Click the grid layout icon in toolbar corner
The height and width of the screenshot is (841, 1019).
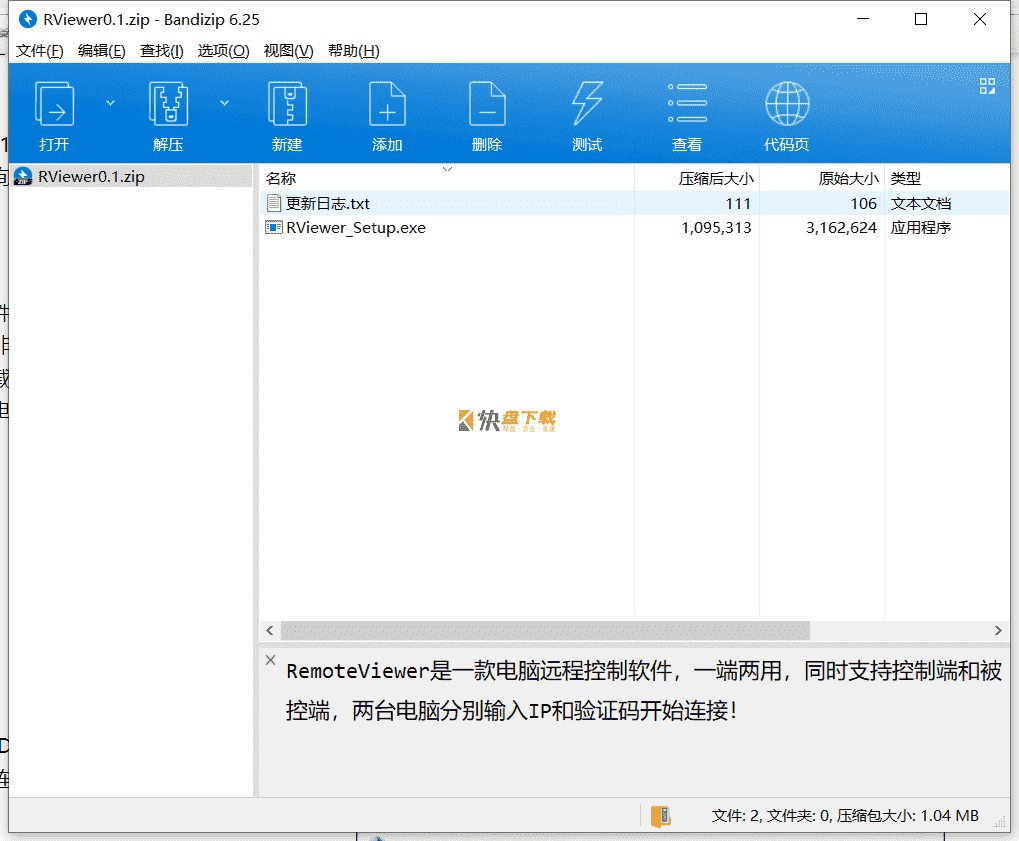(x=987, y=86)
